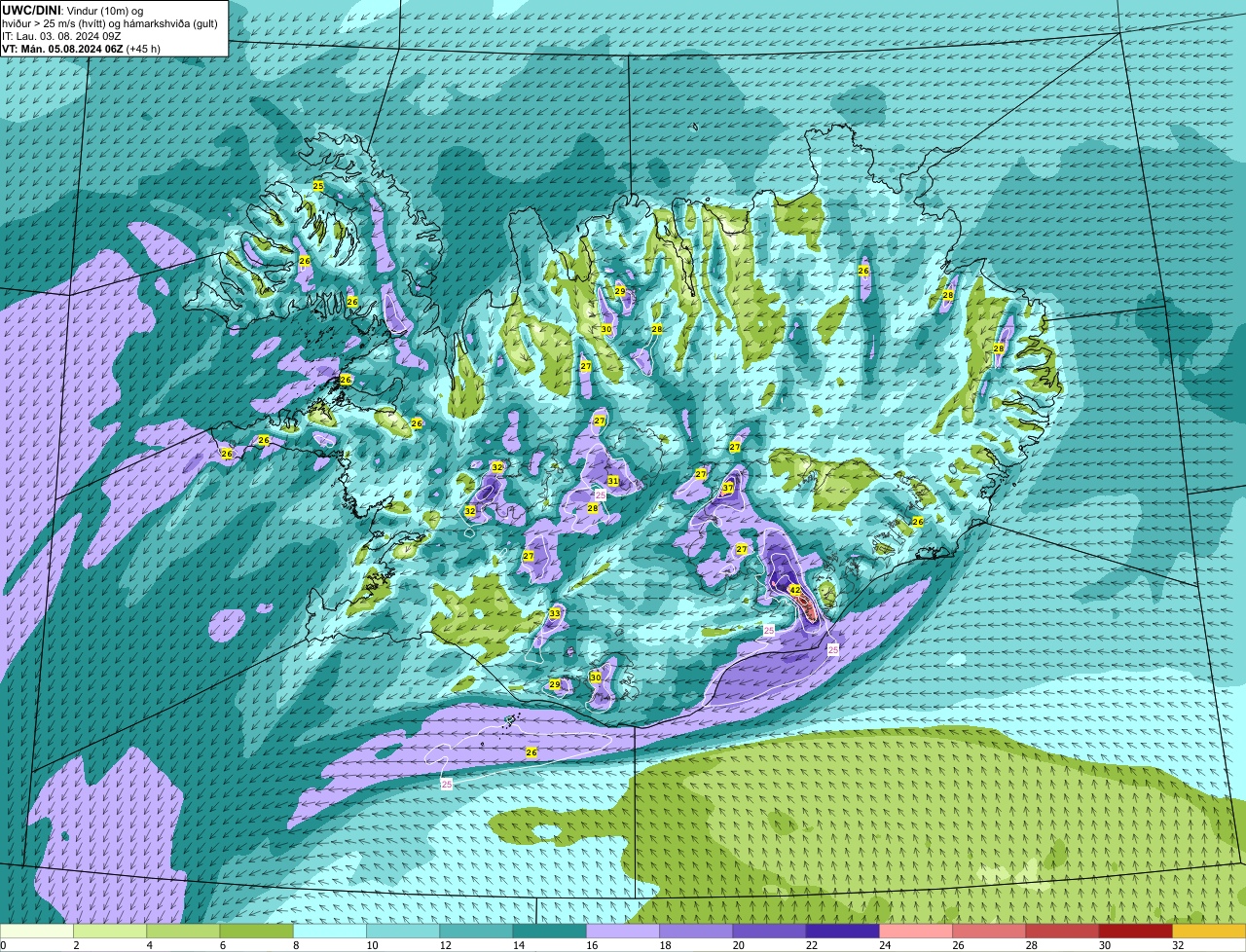Select the 4–6 m/s green legend swatch
This screenshot has height=952, width=1246.
point(183,931)
